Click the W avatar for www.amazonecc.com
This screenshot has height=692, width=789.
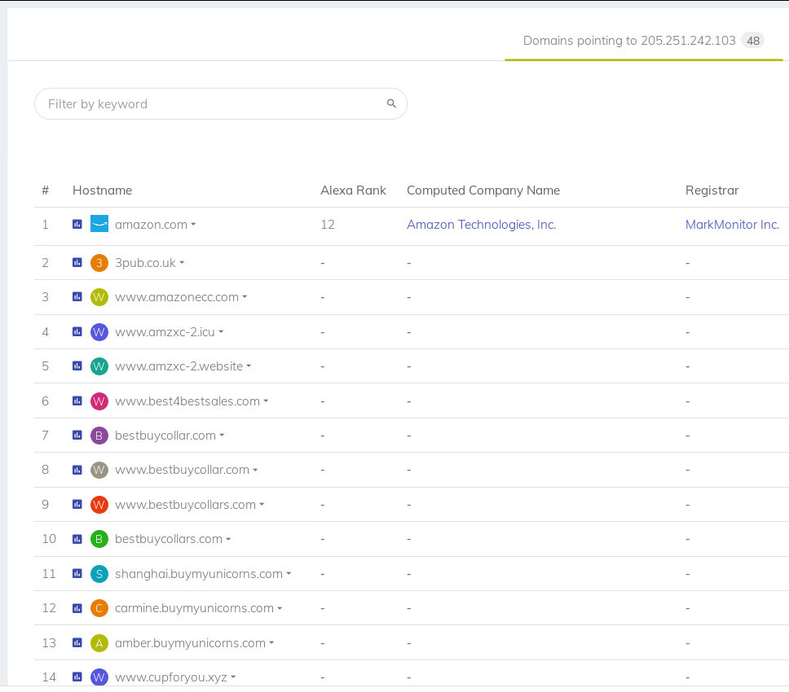(99, 297)
